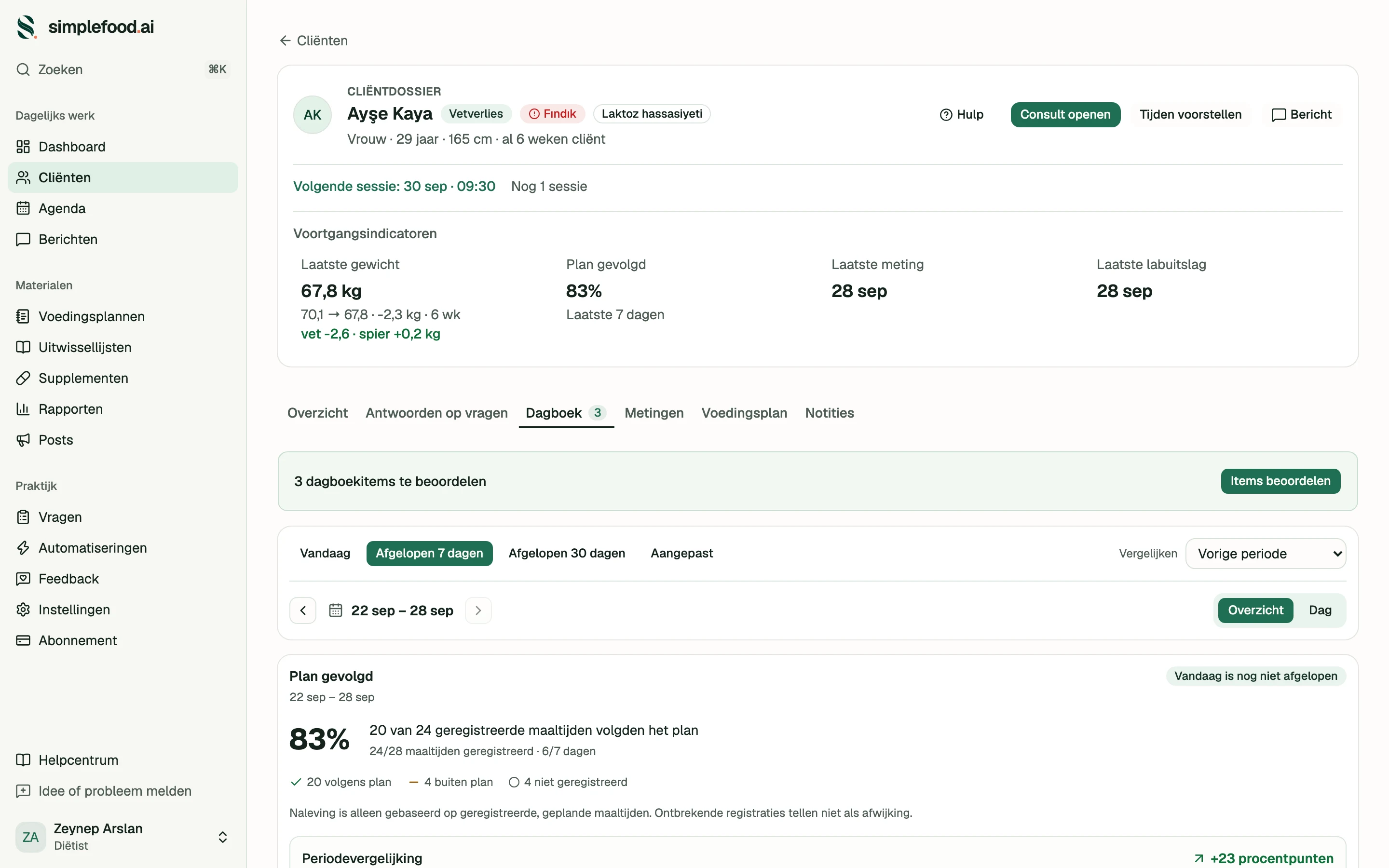Viewport: 1389px width, 868px height.
Task: Click the Abonnement credit card icon
Action: click(23, 641)
